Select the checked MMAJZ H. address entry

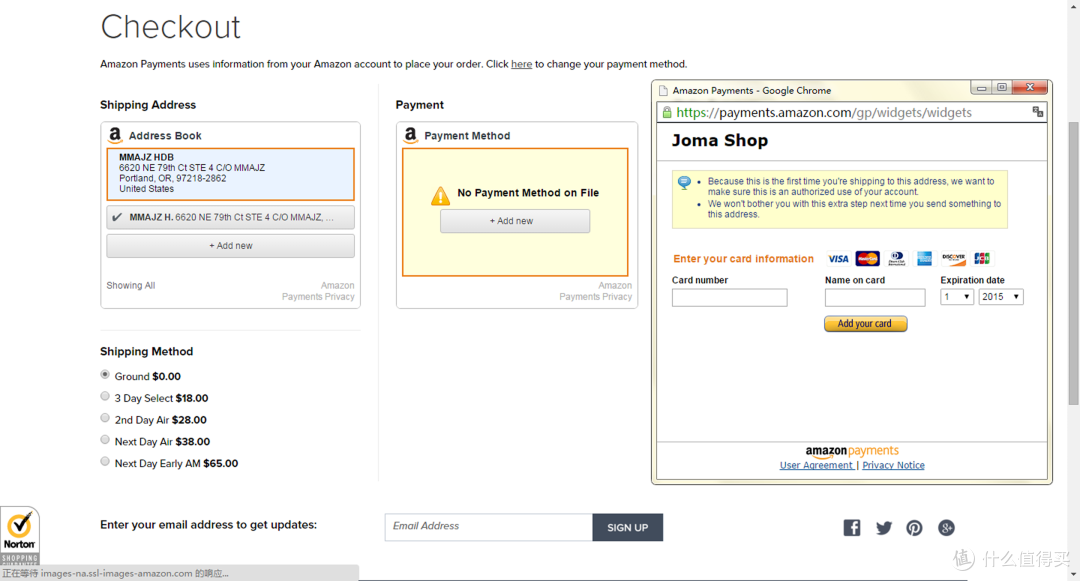coord(230,218)
